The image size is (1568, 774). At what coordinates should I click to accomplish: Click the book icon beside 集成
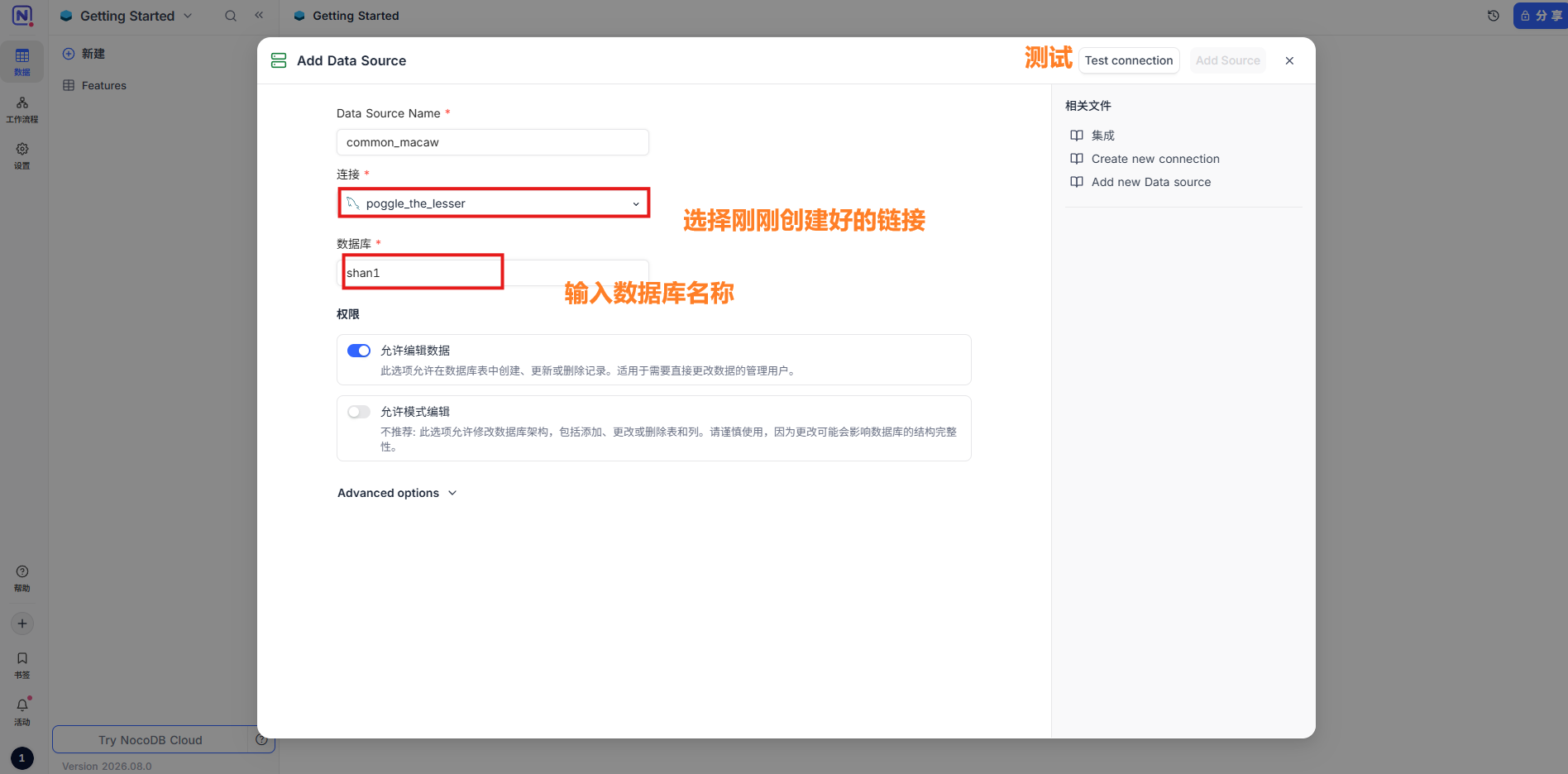pos(1077,136)
